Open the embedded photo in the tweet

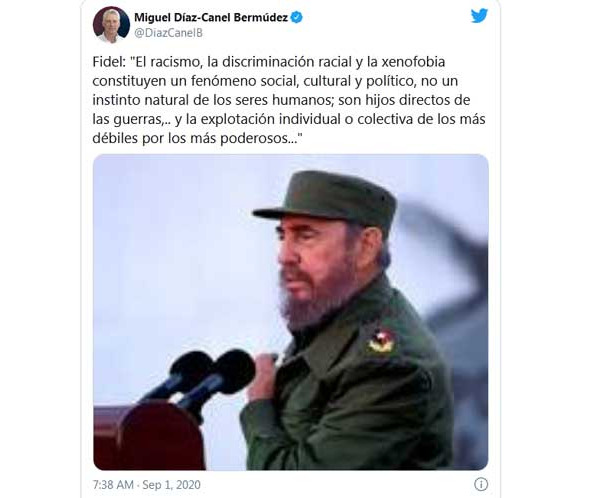[x=290, y=312]
